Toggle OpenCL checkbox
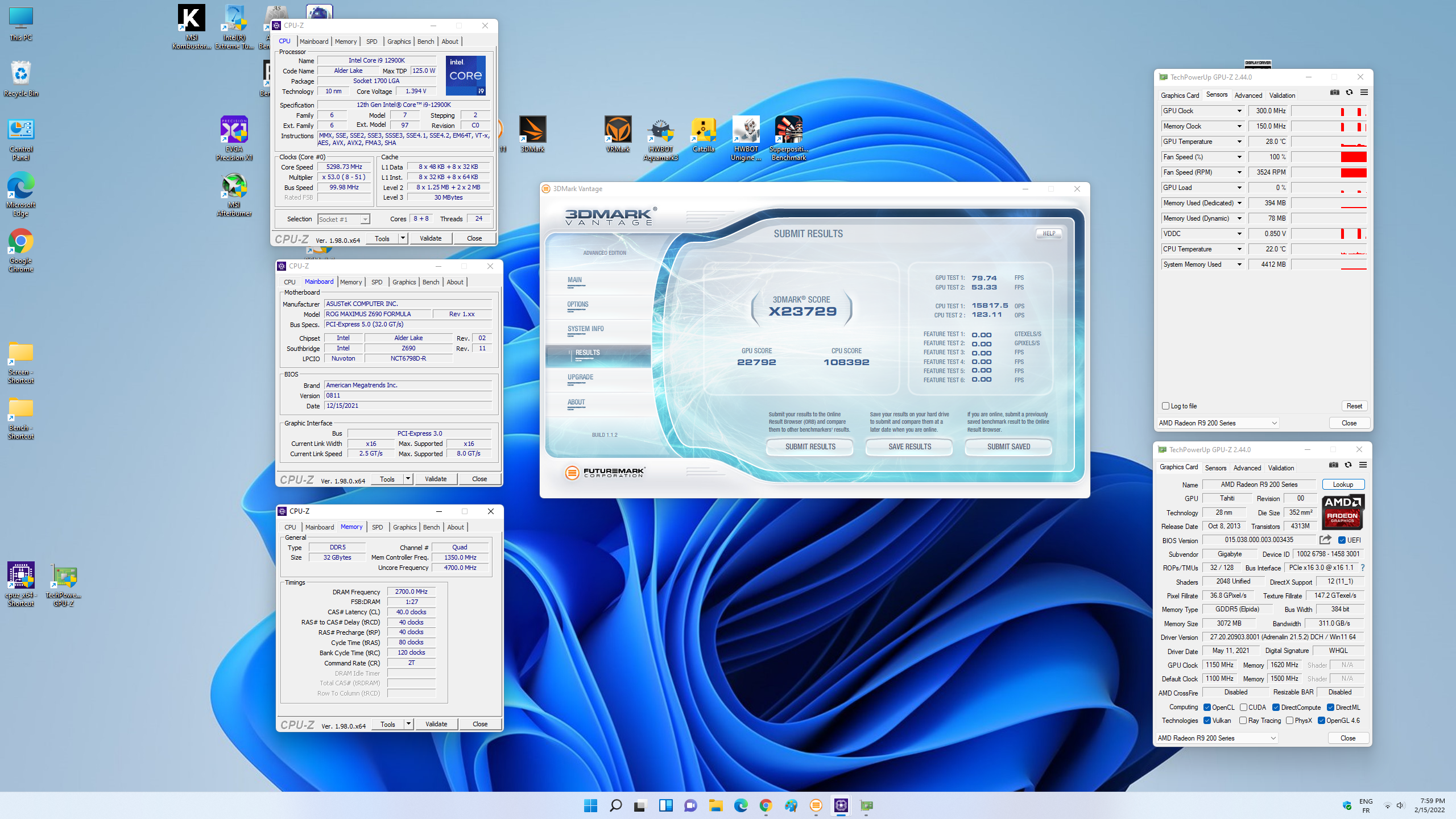The width and height of the screenshot is (1456, 819). pos(1207,708)
